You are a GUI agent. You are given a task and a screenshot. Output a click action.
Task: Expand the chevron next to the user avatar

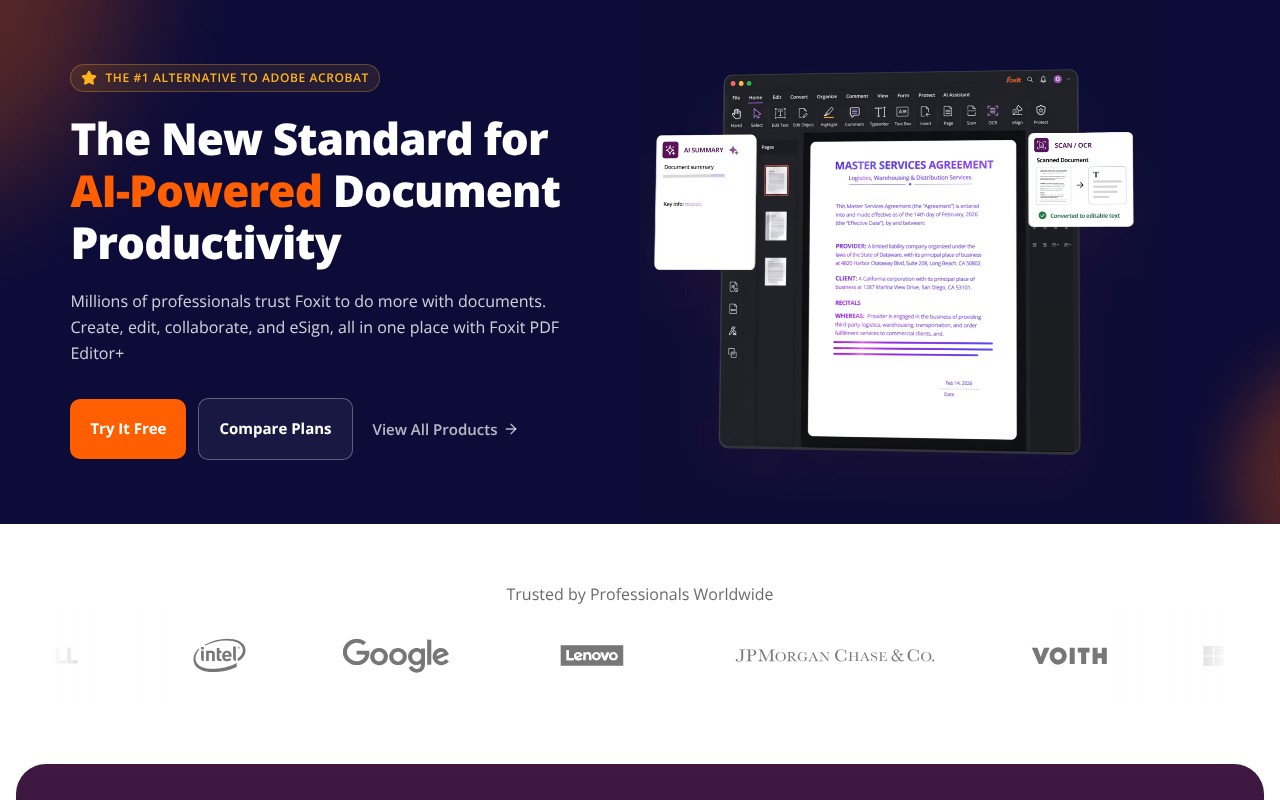[1069, 79]
